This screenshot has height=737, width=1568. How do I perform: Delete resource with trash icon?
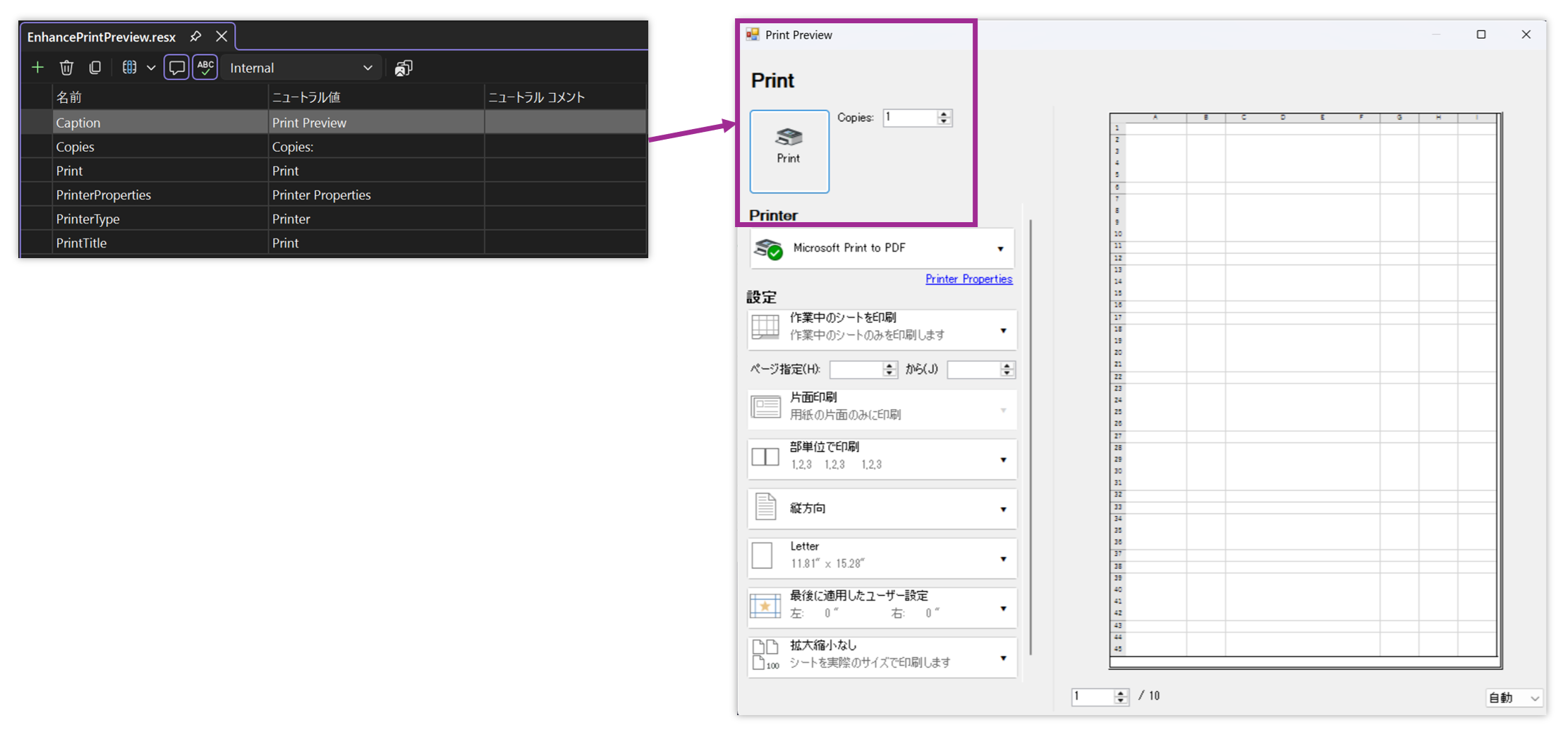click(66, 68)
